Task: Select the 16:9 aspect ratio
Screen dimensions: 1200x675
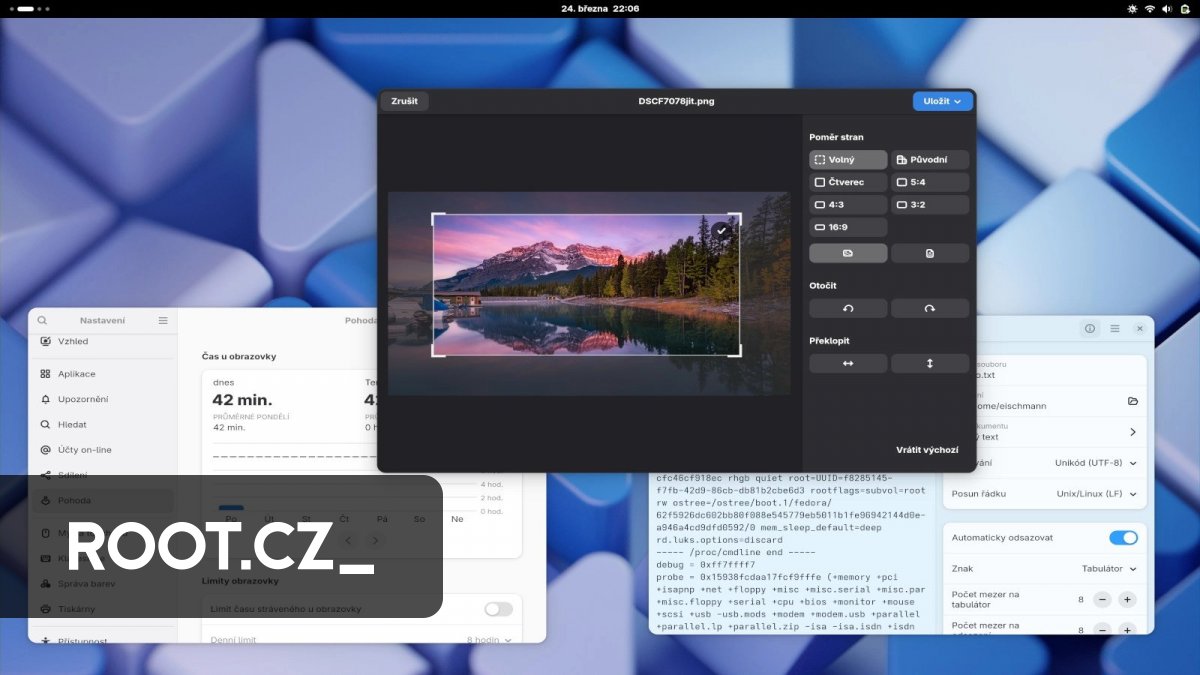Action: click(x=847, y=226)
